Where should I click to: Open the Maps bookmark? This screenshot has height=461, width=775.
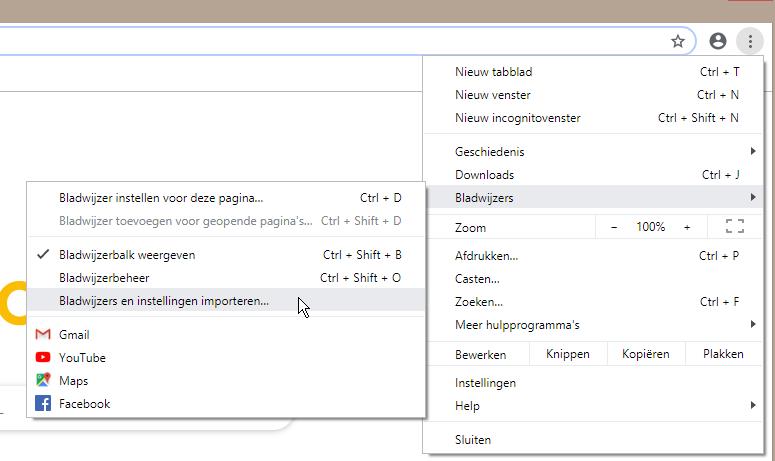[x=73, y=381]
